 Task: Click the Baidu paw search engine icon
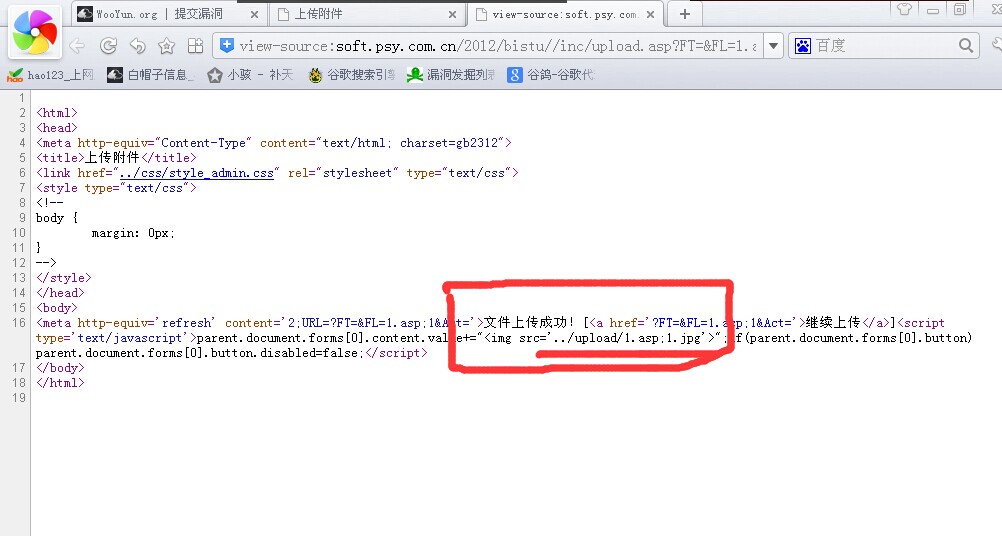point(803,46)
